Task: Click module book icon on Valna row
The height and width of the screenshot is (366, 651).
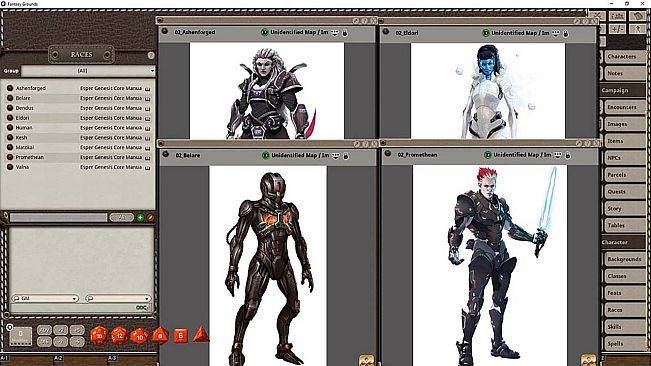Action: point(147,168)
